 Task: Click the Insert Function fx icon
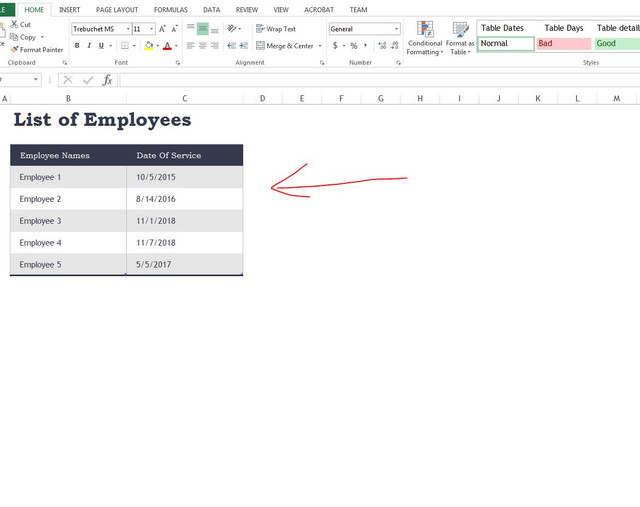tap(107, 80)
